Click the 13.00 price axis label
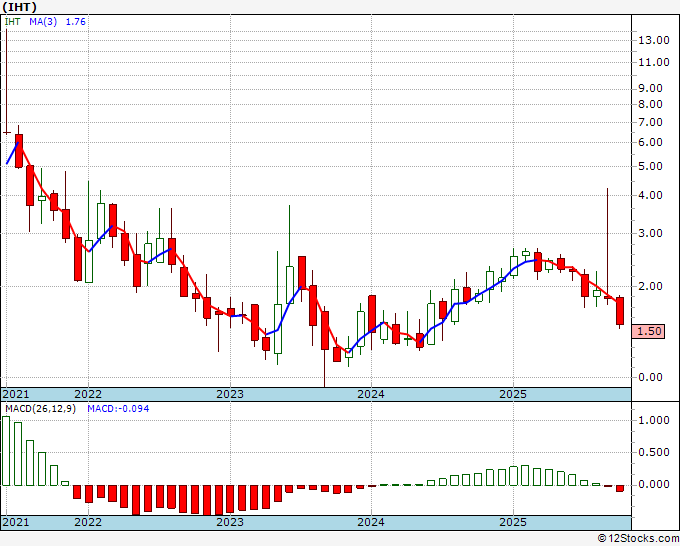680x546 pixels. click(654, 40)
